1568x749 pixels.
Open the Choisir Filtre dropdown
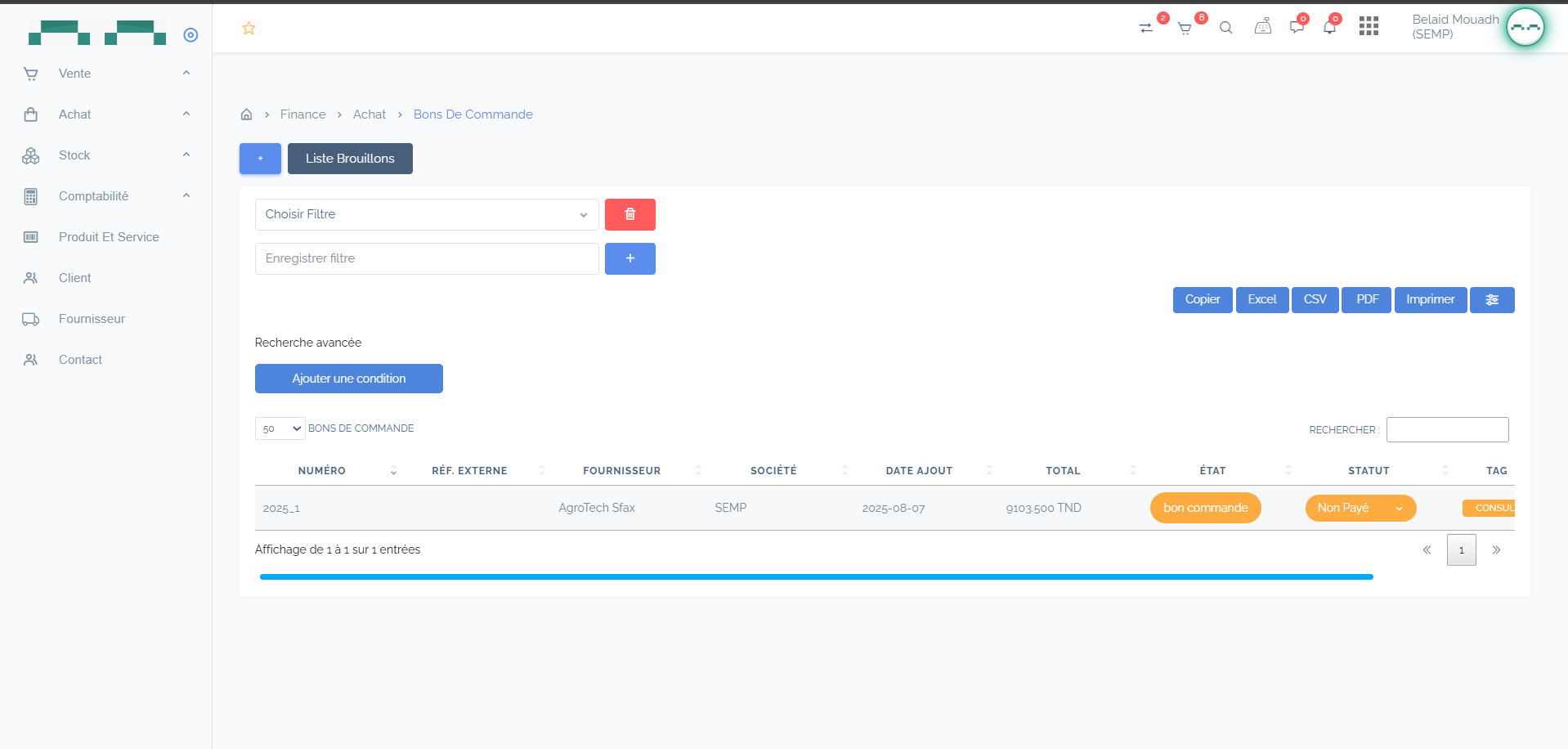(x=427, y=214)
